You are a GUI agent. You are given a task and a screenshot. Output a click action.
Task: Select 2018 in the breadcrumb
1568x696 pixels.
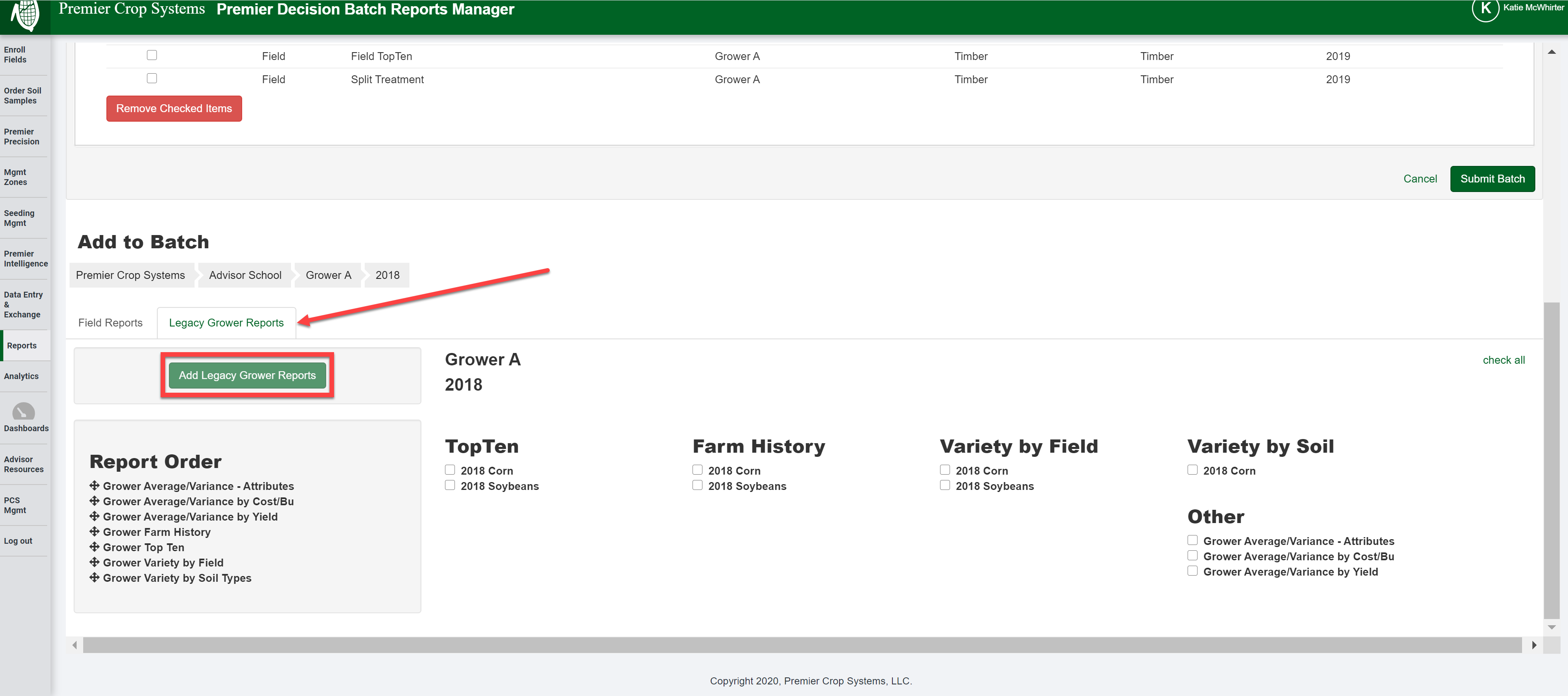click(x=387, y=275)
